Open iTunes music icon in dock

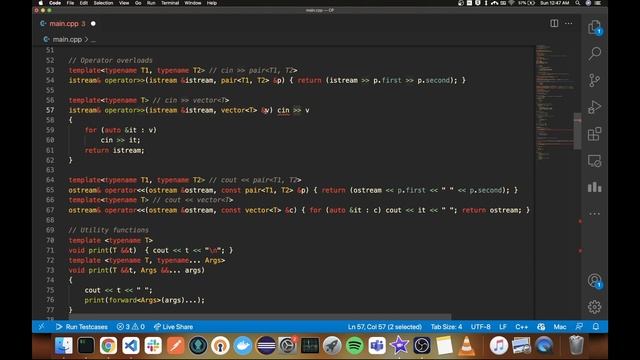pyautogui.click(x=498, y=345)
